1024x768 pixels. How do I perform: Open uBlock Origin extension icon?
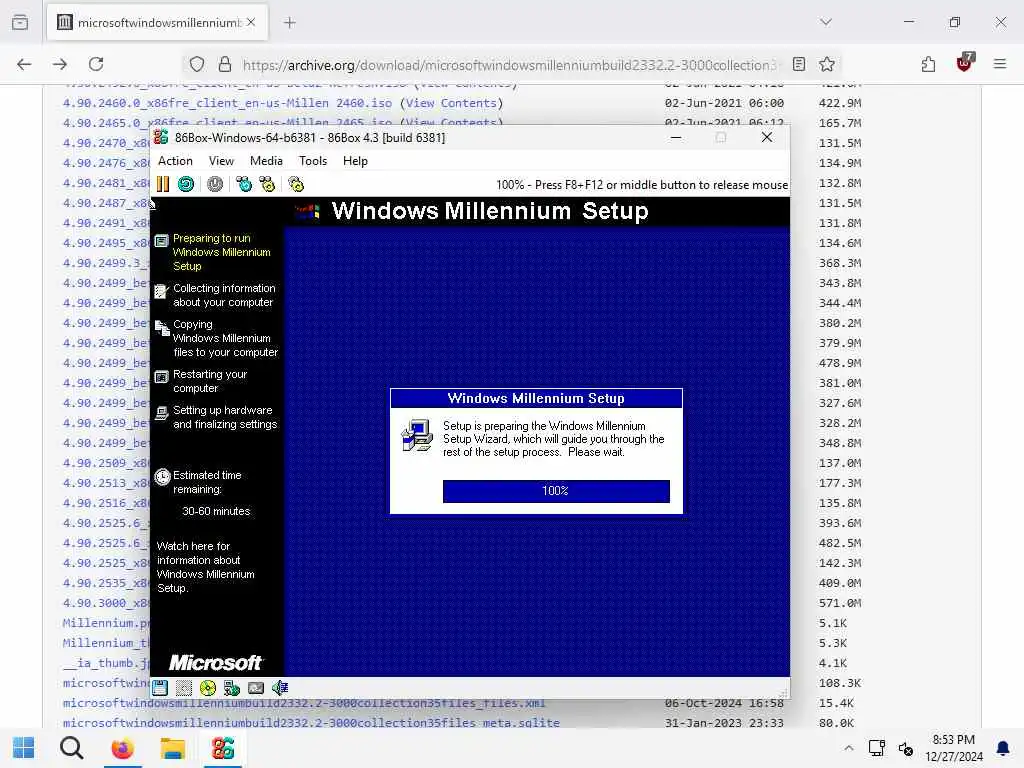click(965, 63)
